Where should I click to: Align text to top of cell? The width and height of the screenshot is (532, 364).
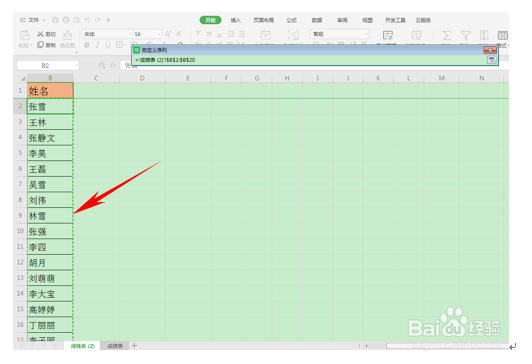tap(198, 34)
